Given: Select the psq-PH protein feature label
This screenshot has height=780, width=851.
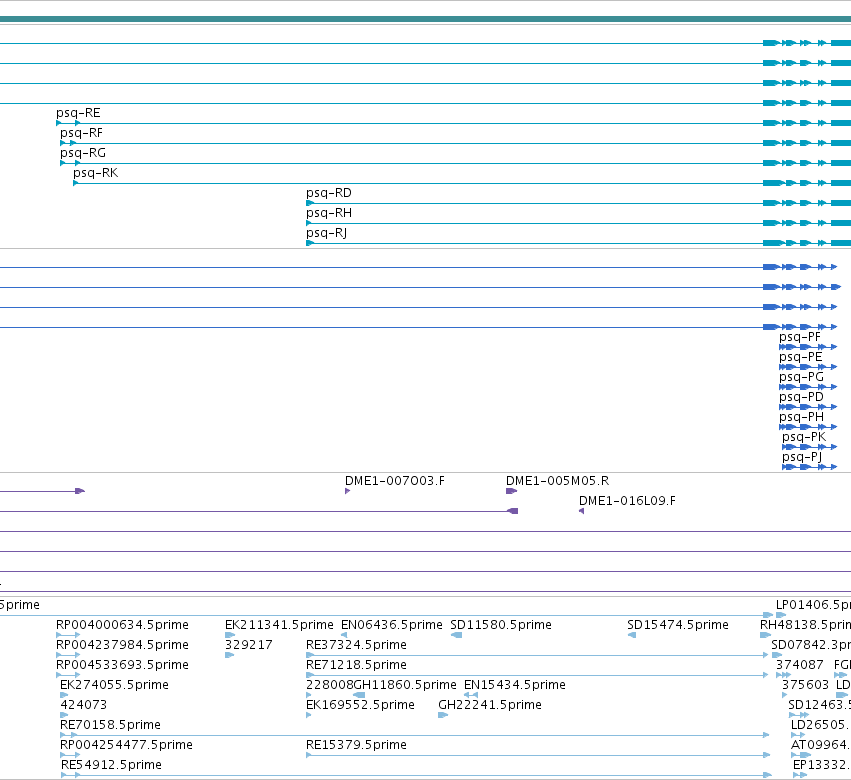Looking at the screenshot, I should tap(802, 417).
